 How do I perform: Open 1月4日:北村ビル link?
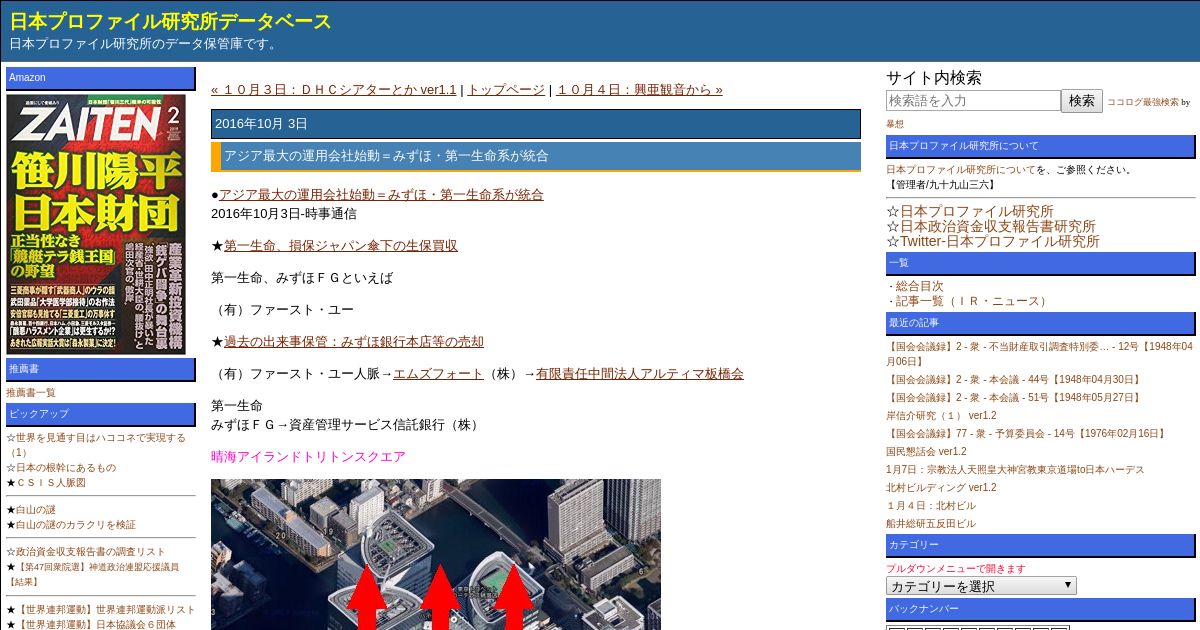tap(931, 506)
